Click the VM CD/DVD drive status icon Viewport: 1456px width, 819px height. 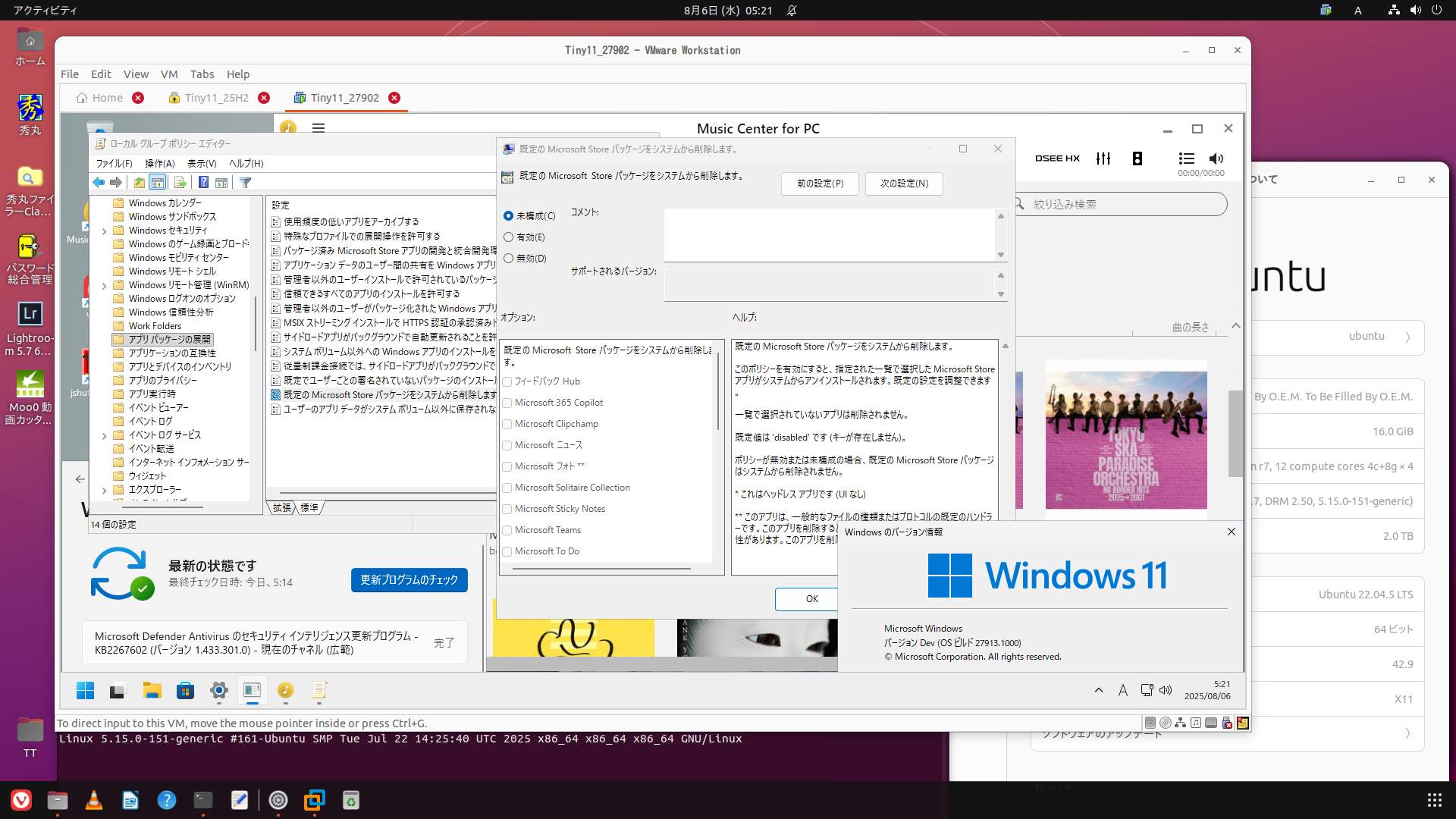[x=1166, y=723]
